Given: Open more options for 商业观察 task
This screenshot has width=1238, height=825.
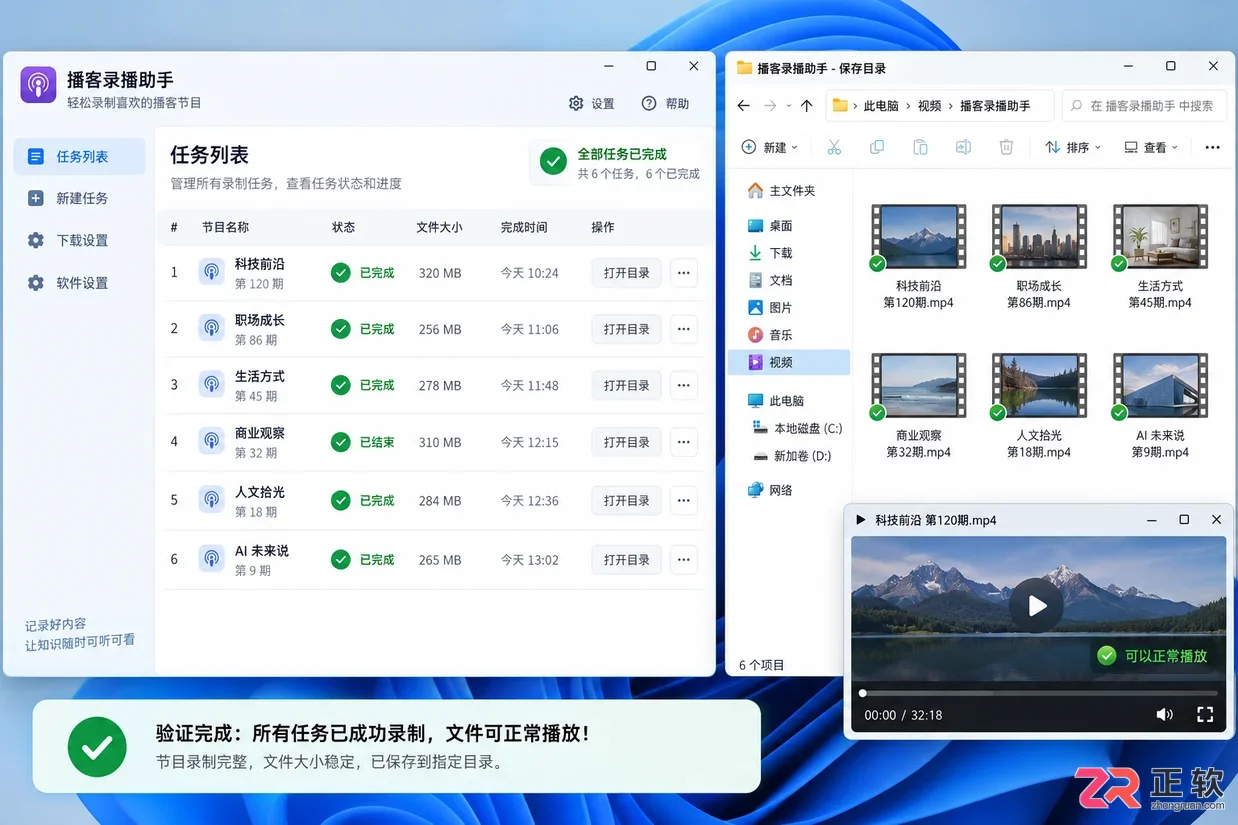Looking at the screenshot, I should (684, 442).
